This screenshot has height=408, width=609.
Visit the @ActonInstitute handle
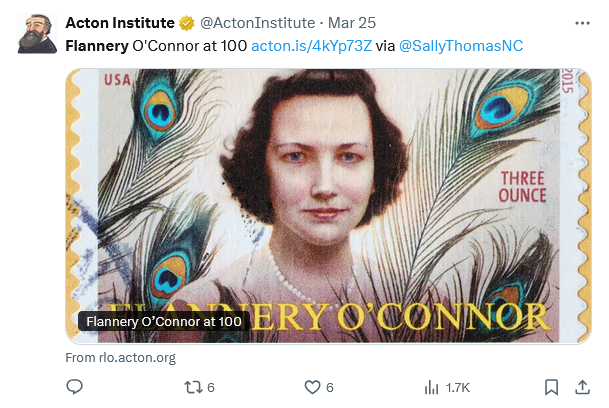pos(255,23)
